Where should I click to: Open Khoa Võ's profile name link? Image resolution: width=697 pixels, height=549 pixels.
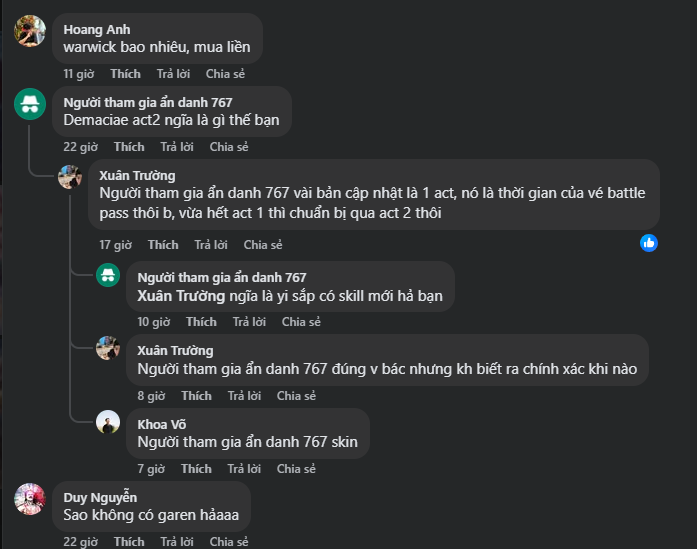[x=161, y=424]
